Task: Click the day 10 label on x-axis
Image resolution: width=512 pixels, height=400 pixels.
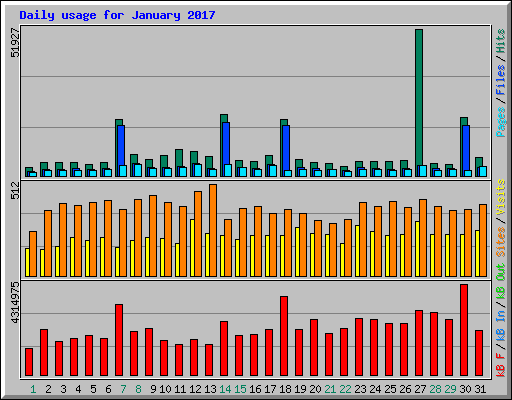Action: (x=165, y=389)
